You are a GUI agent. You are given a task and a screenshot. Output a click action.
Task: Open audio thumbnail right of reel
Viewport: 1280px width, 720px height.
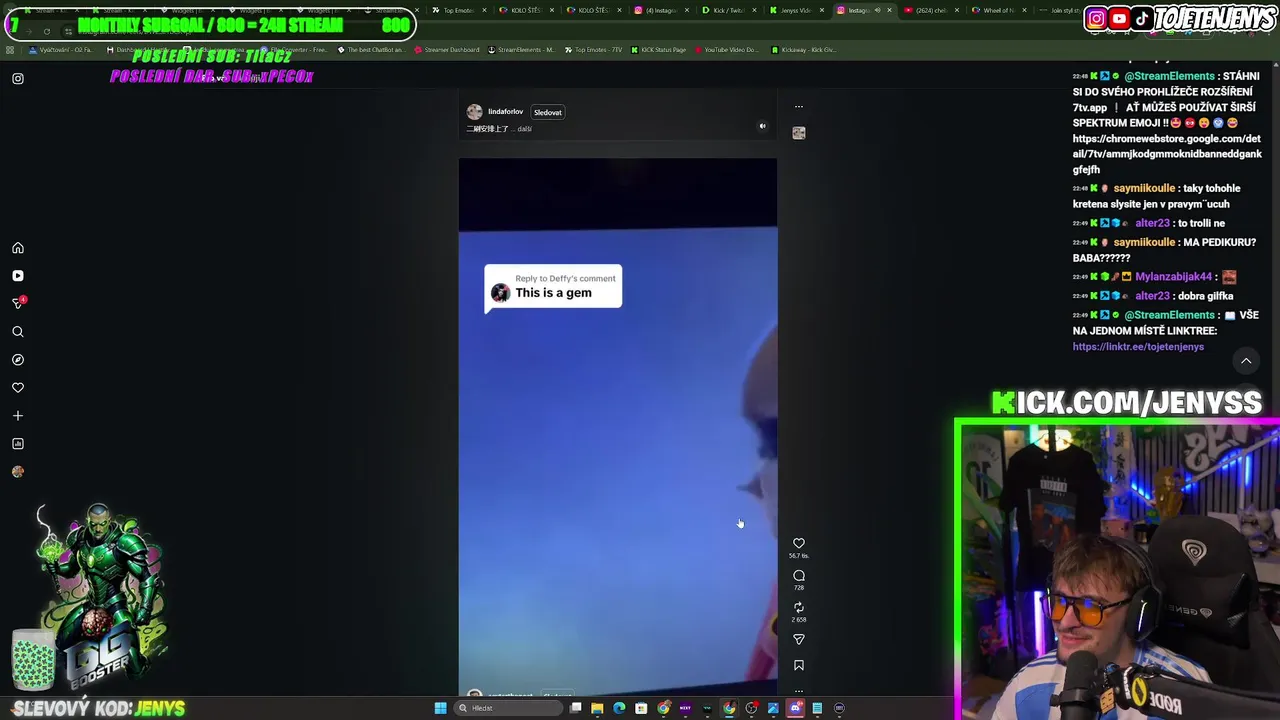(799, 133)
